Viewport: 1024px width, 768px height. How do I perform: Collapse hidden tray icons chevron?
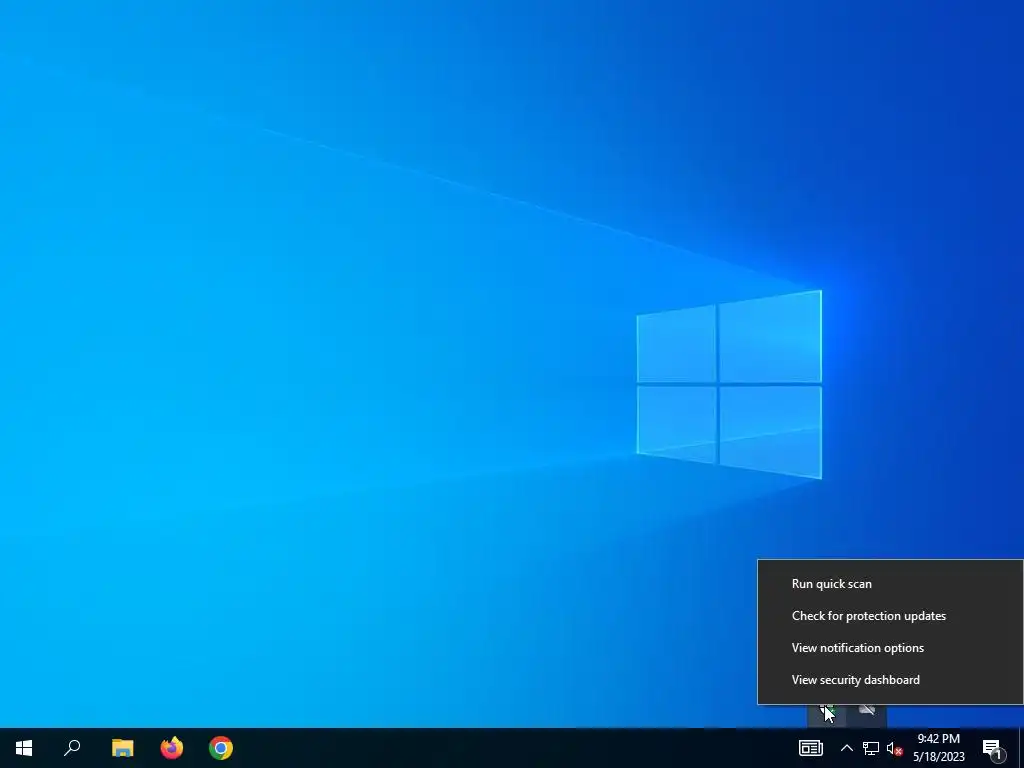tap(846, 748)
